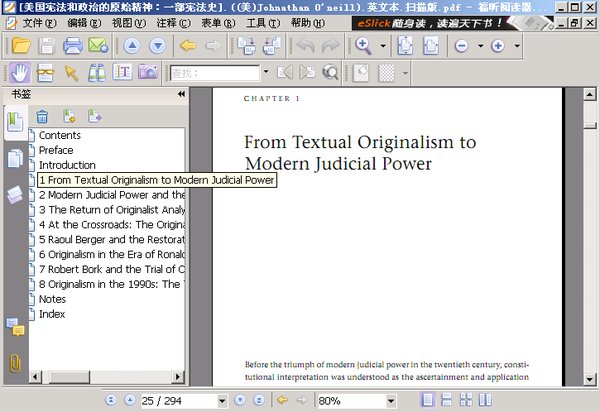Open the 视图(V) menu

click(128, 22)
